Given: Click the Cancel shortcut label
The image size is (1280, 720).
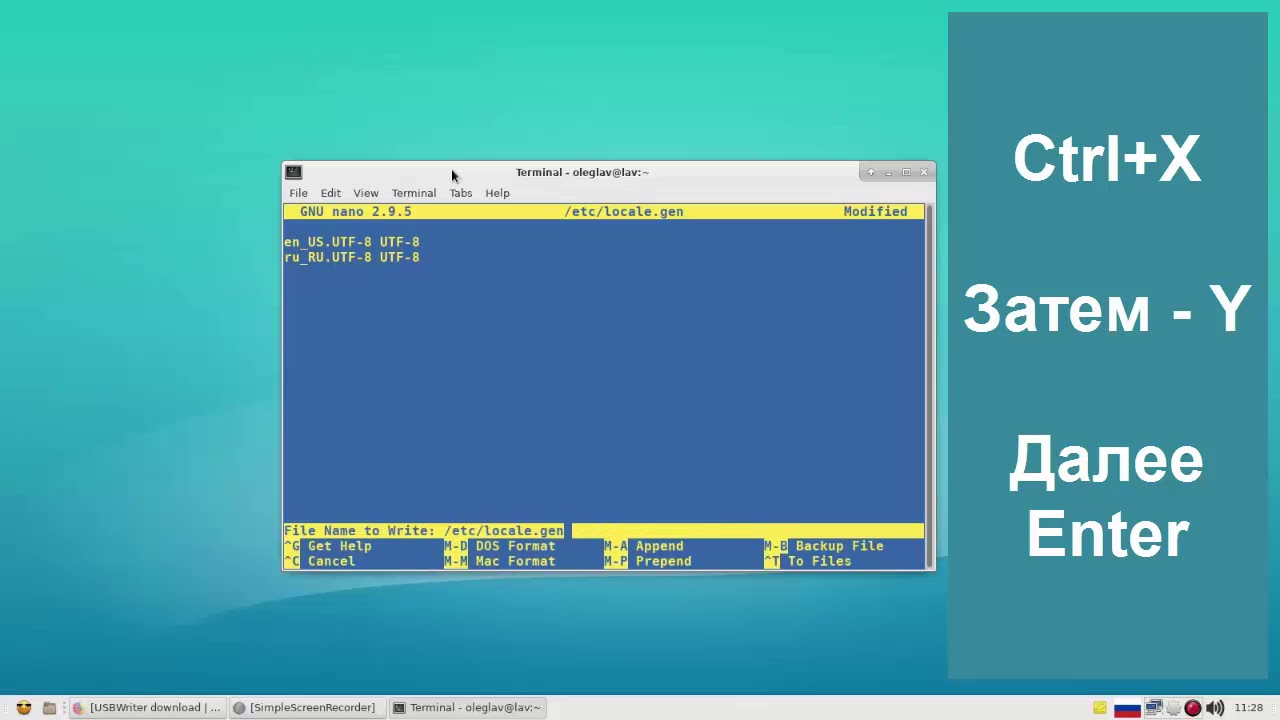Looking at the screenshot, I should click(332, 561).
